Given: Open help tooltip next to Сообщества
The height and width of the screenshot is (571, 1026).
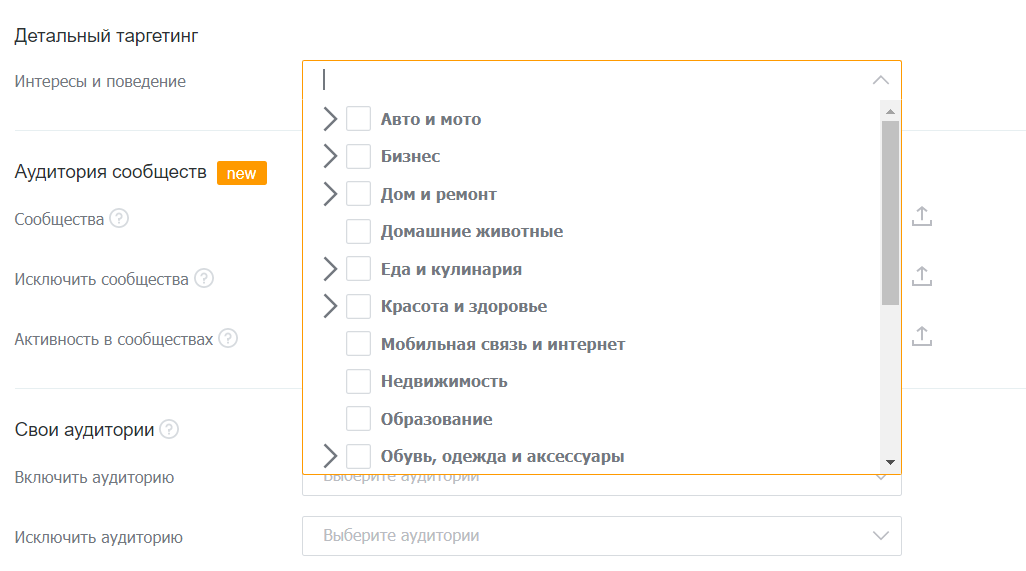Looking at the screenshot, I should click(119, 218).
